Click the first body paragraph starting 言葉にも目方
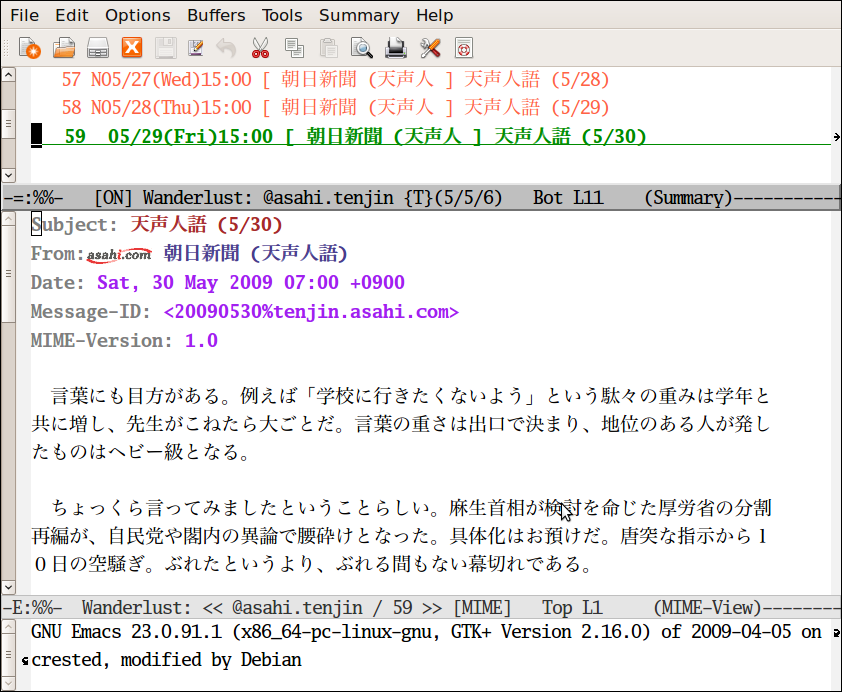Viewport: 842px width, 692px height. pos(401,424)
